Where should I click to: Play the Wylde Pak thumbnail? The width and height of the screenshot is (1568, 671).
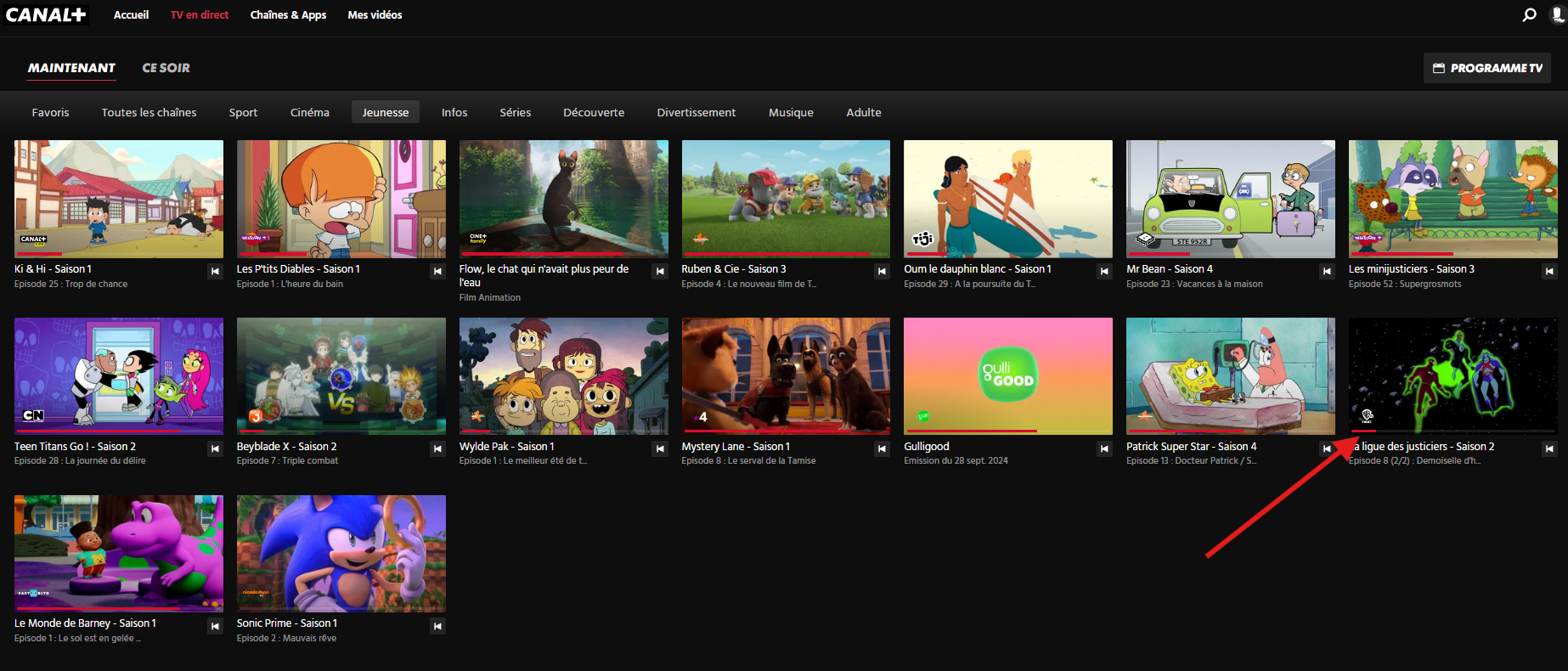tap(564, 376)
